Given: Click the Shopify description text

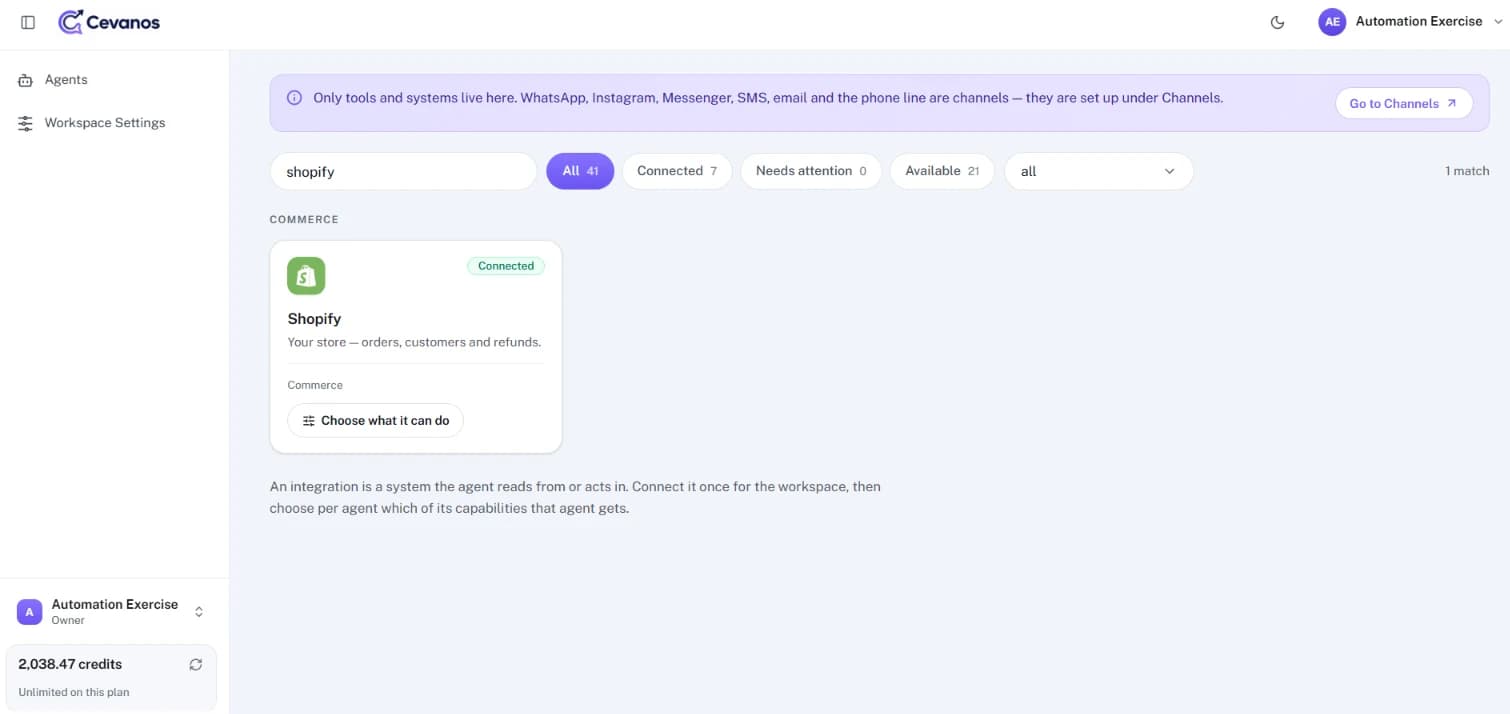Looking at the screenshot, I should (x=414, y=342).
